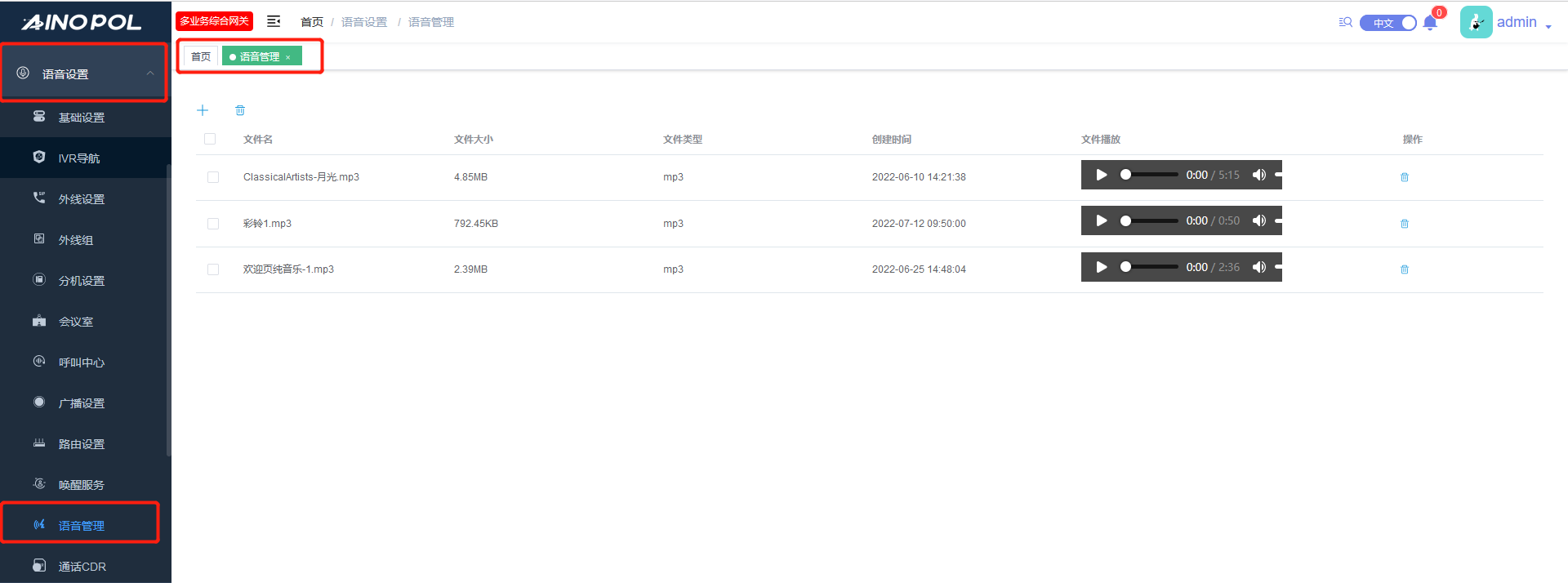The image size is (1568, 583).
Task: Open the search icon in top bar
Action: point(1345,22)
